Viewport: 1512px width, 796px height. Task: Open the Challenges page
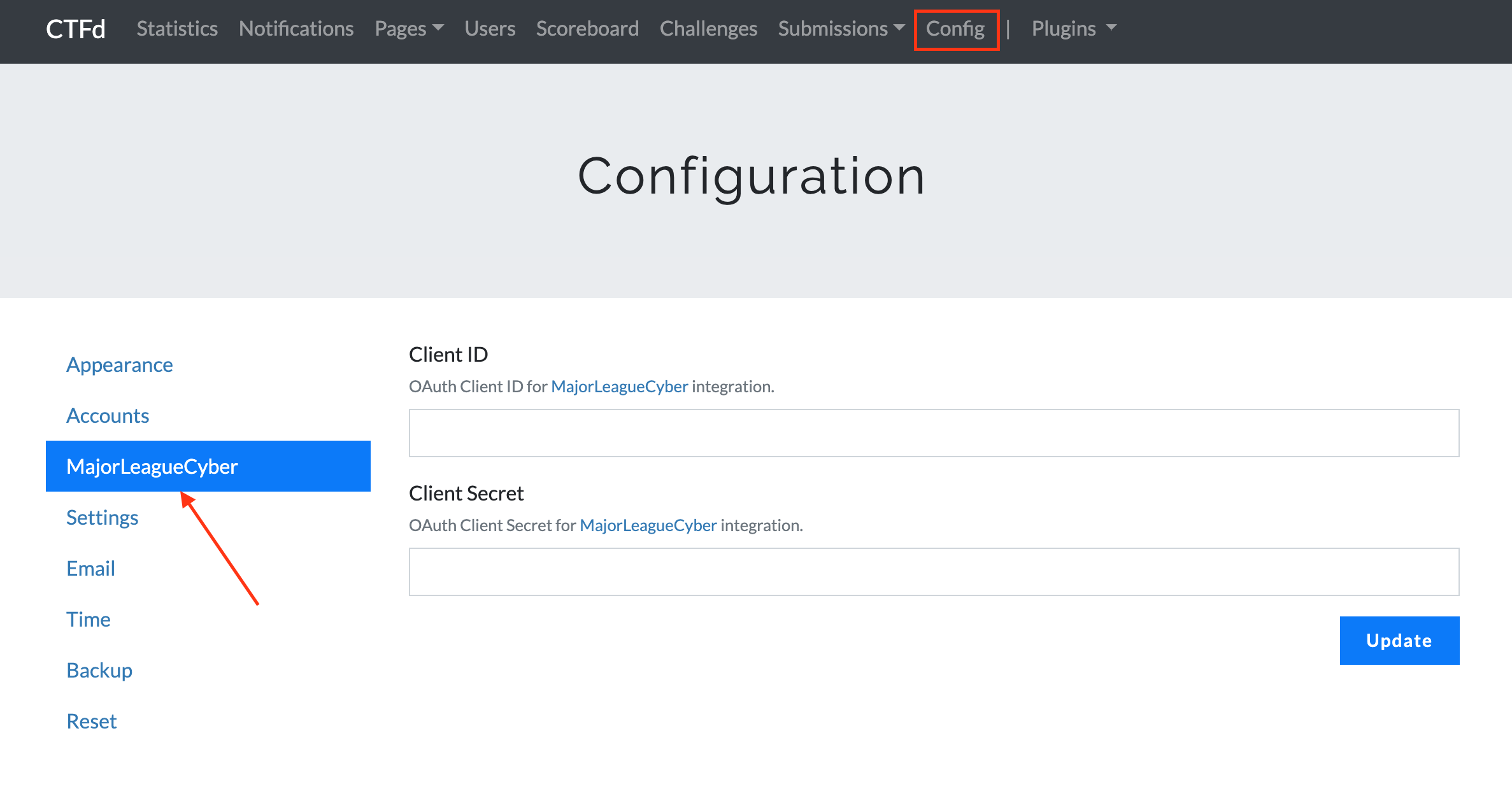pyautogui.click(x=708, y=29)
